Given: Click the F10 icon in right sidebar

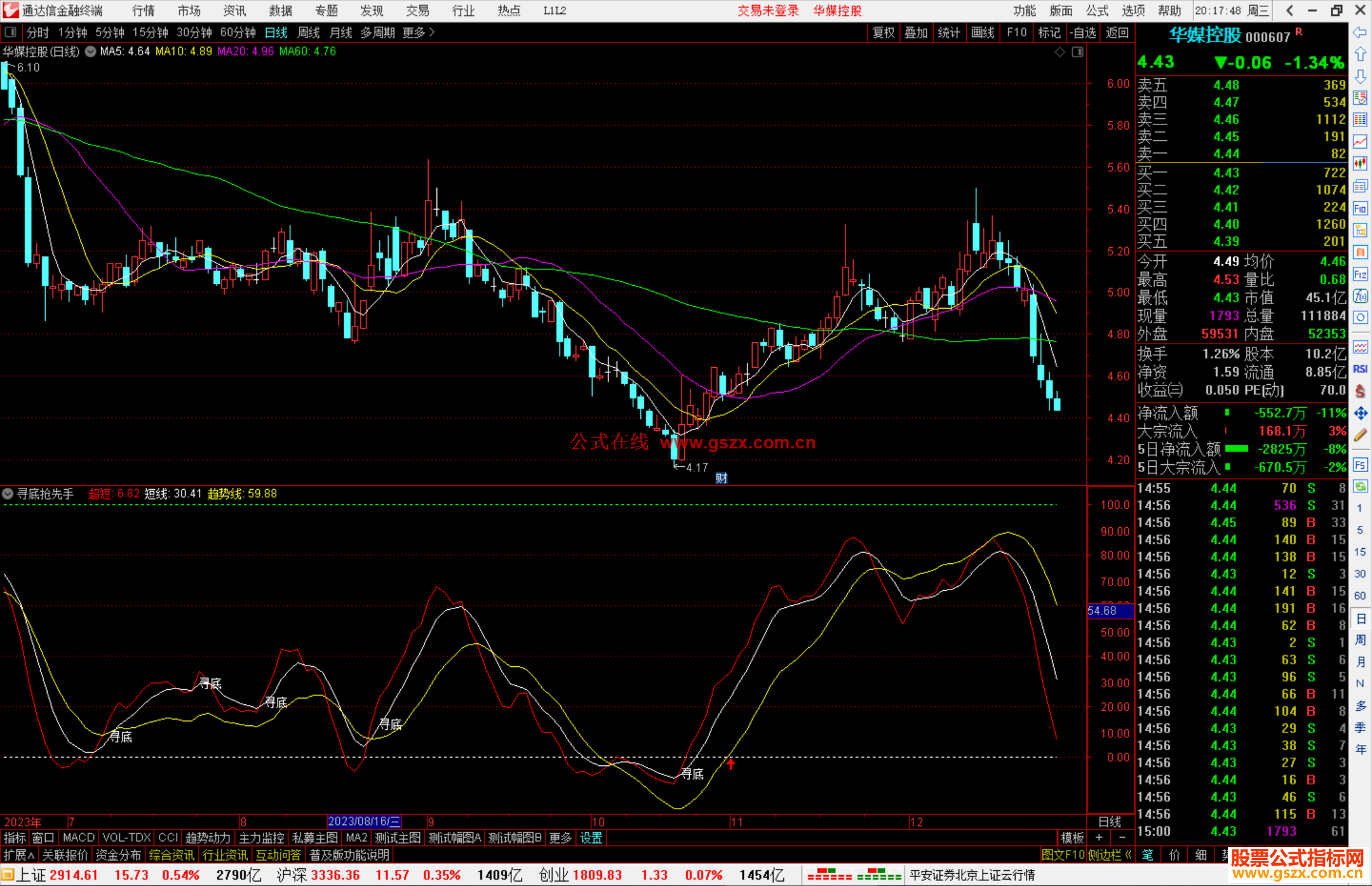Looking at the screenshot, I should coord(1360,209).
